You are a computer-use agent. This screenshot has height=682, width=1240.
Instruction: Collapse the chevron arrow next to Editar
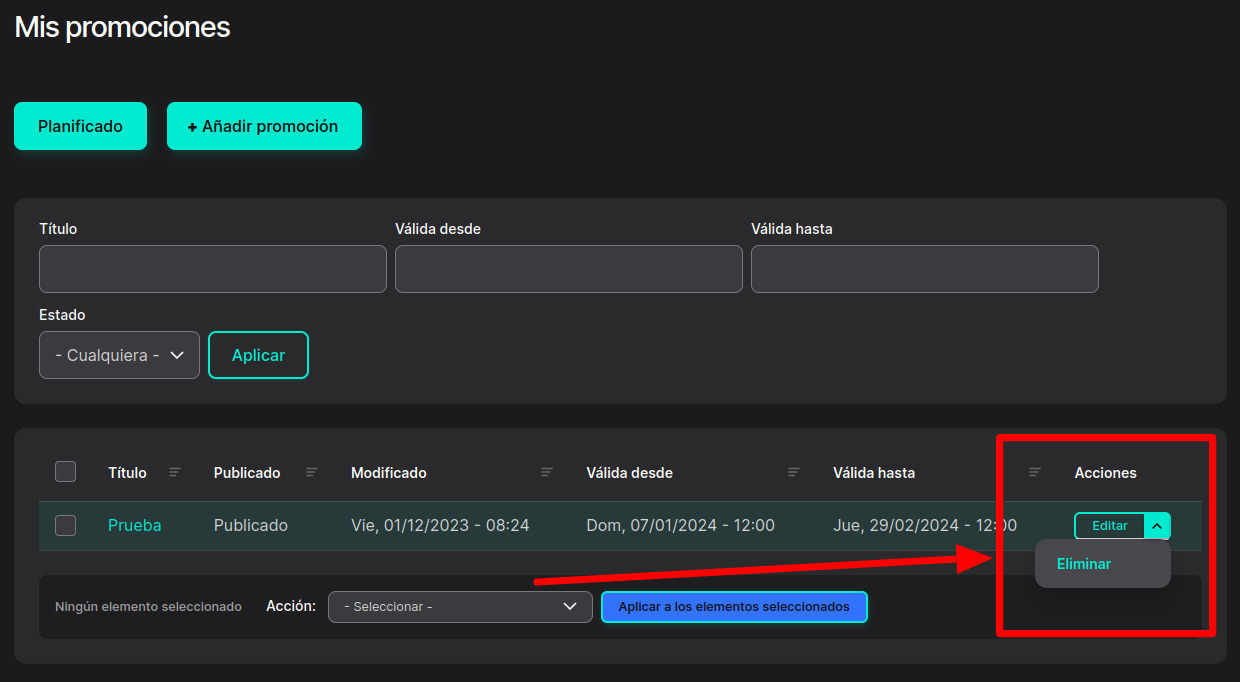tap(1156, 525)
